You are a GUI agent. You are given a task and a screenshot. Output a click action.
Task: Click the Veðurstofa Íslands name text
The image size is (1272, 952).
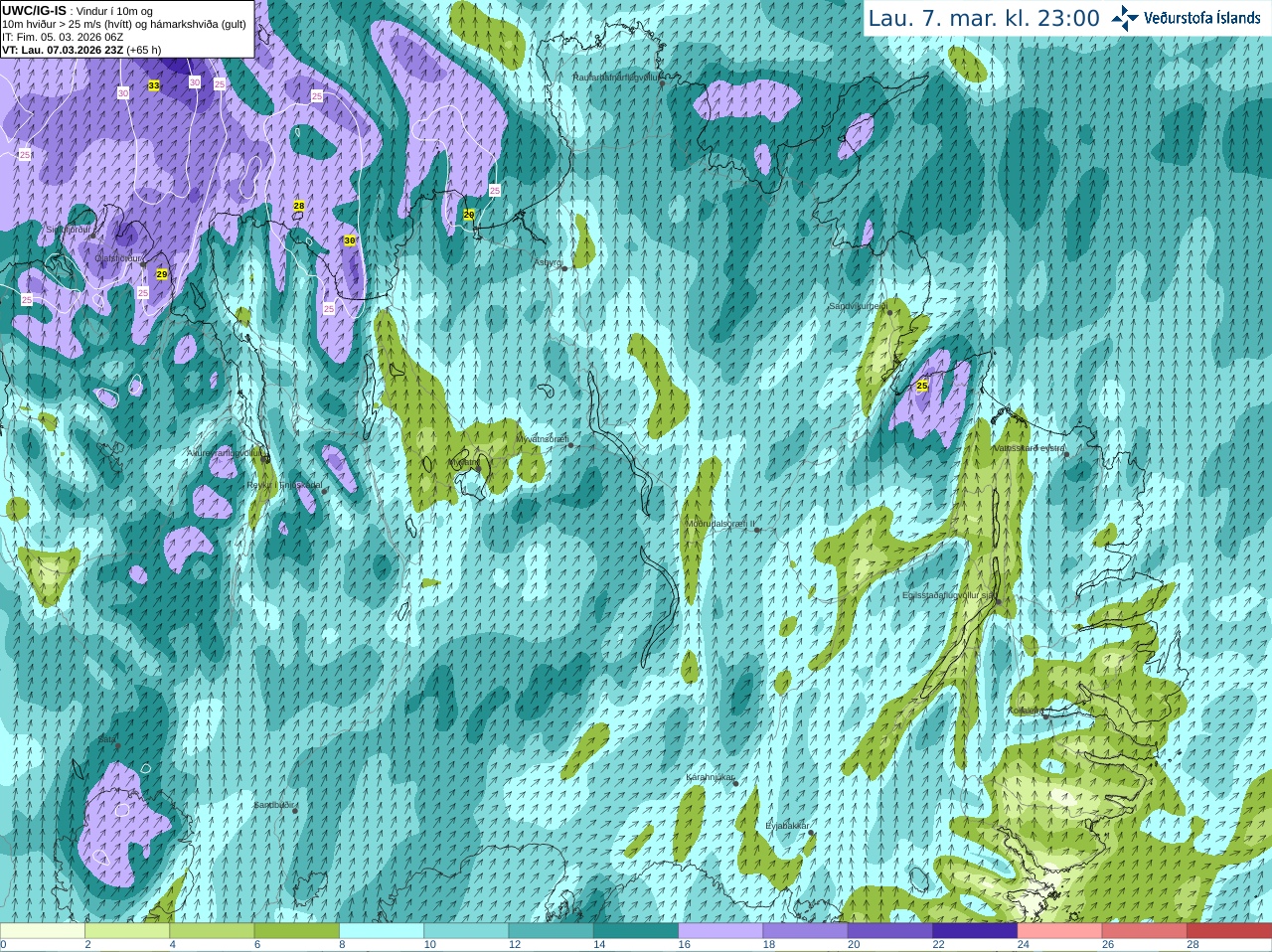pyautogui.click(x=1201, y=18)
